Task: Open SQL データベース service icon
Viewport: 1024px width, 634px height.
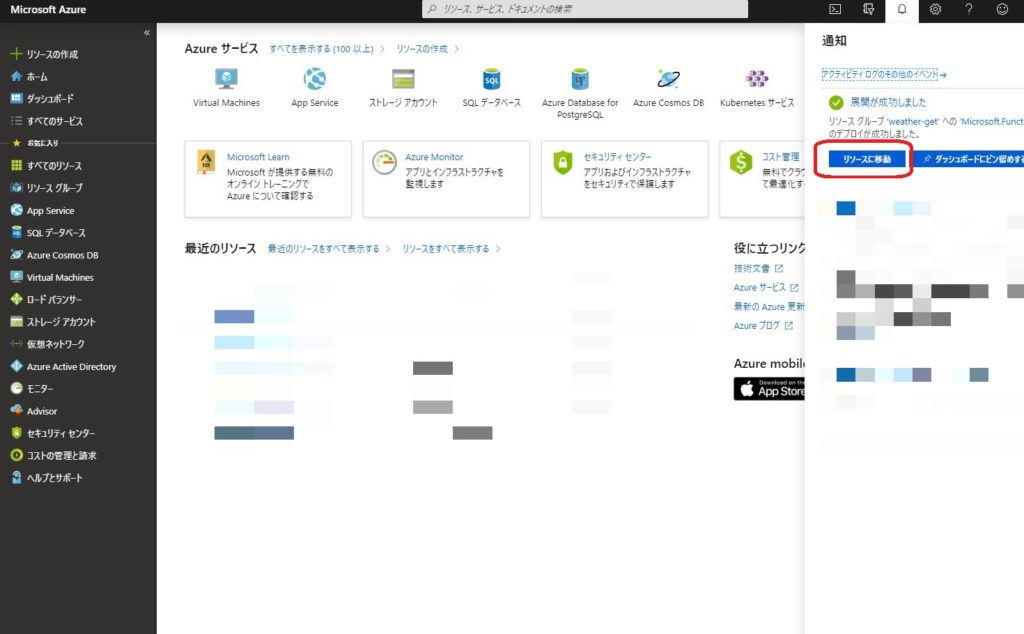Action: 492,79
